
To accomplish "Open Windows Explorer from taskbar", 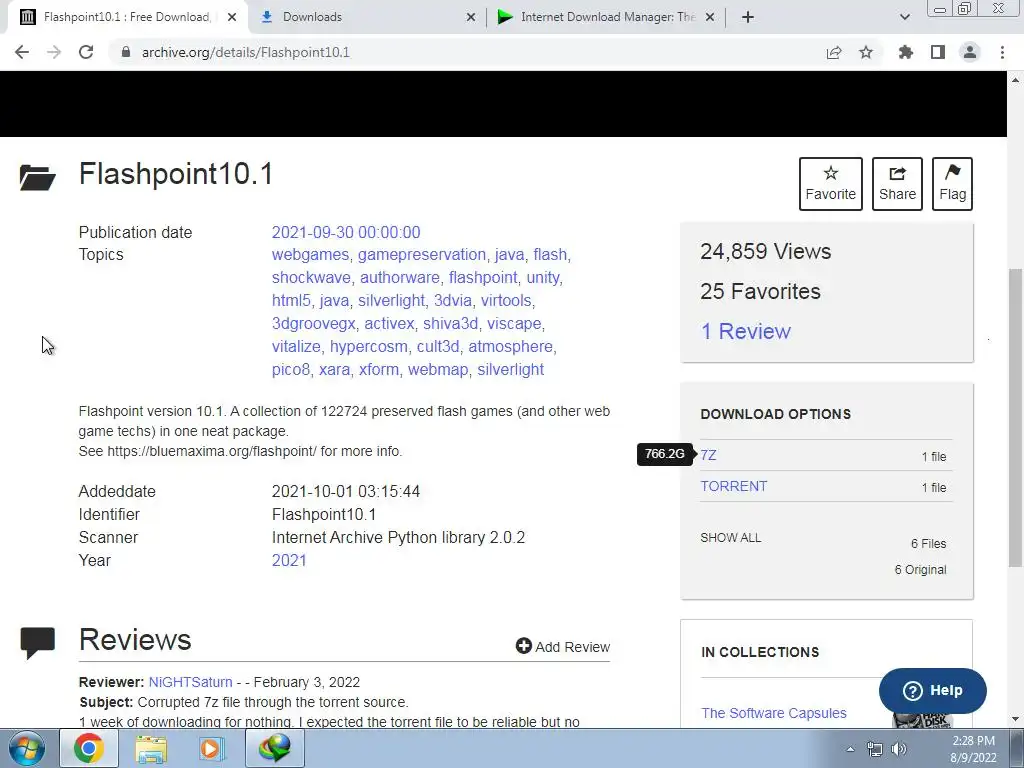I will (x=151, y=749).
